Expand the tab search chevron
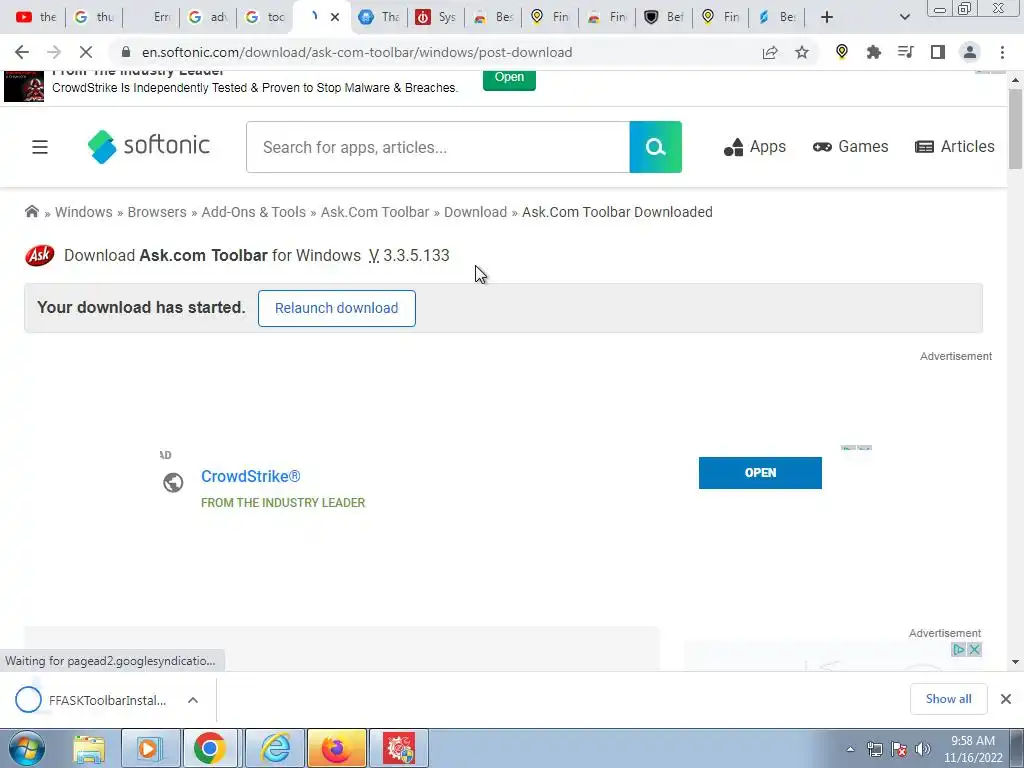 point(904,17)
